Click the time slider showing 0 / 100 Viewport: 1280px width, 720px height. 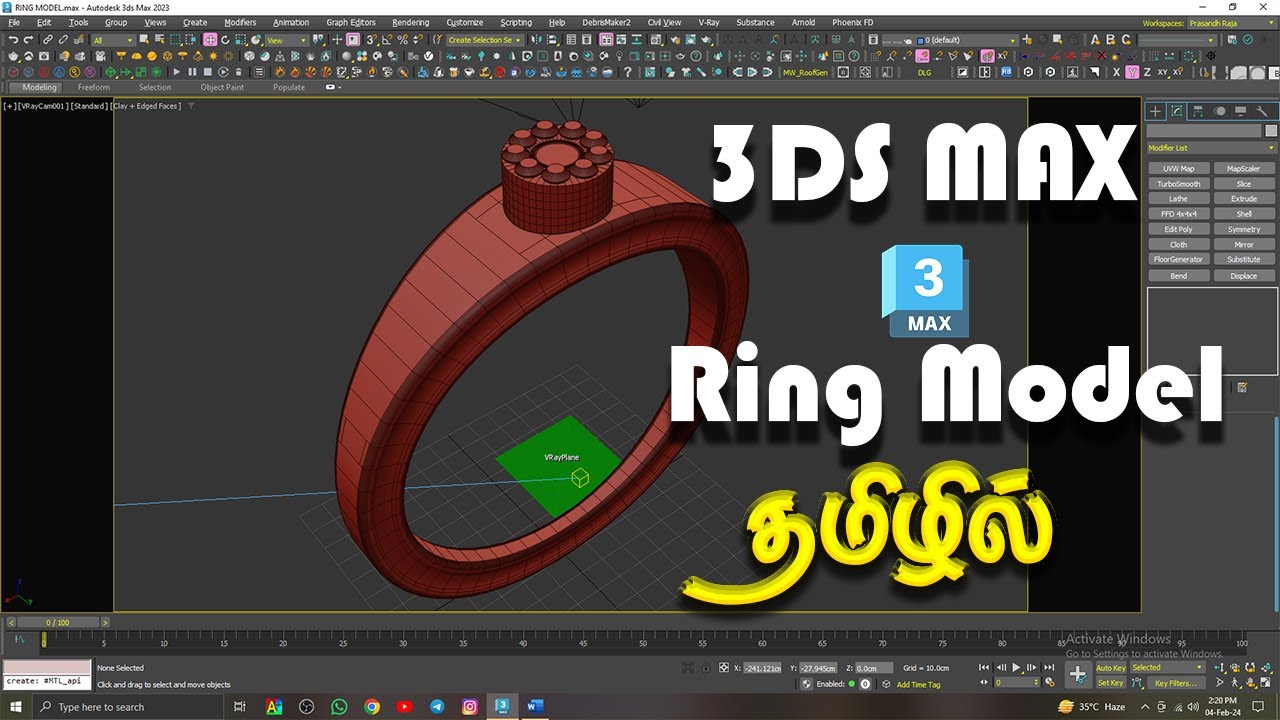coord(58,622)
